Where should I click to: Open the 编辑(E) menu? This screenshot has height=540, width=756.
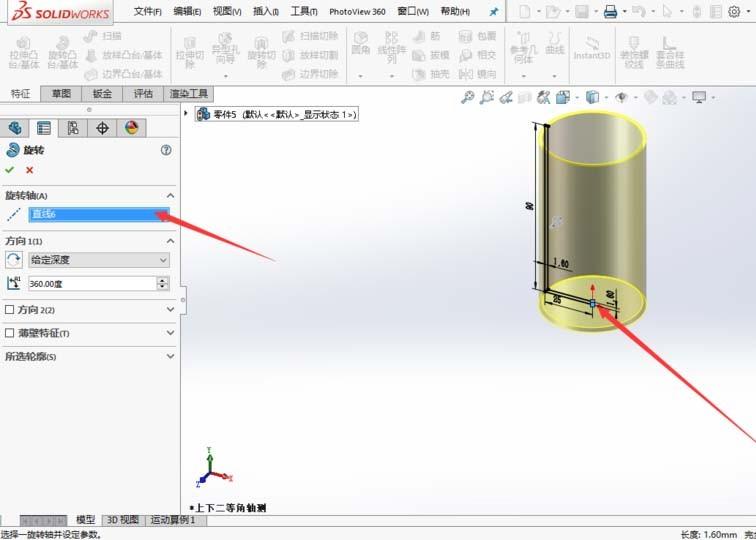point(187,12)
